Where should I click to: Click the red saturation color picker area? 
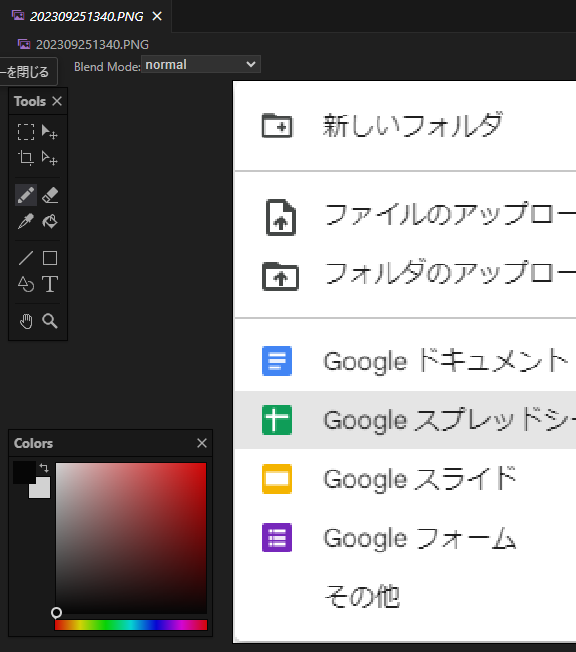[131, 538]
